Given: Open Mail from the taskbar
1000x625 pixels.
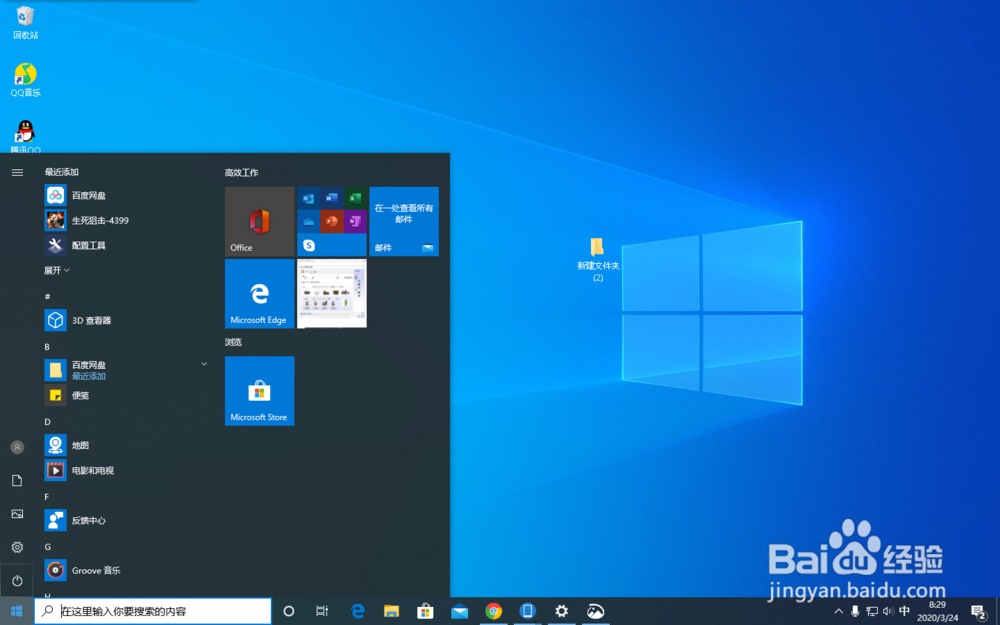Looking at the screenshot, I should tap(459, 611).
